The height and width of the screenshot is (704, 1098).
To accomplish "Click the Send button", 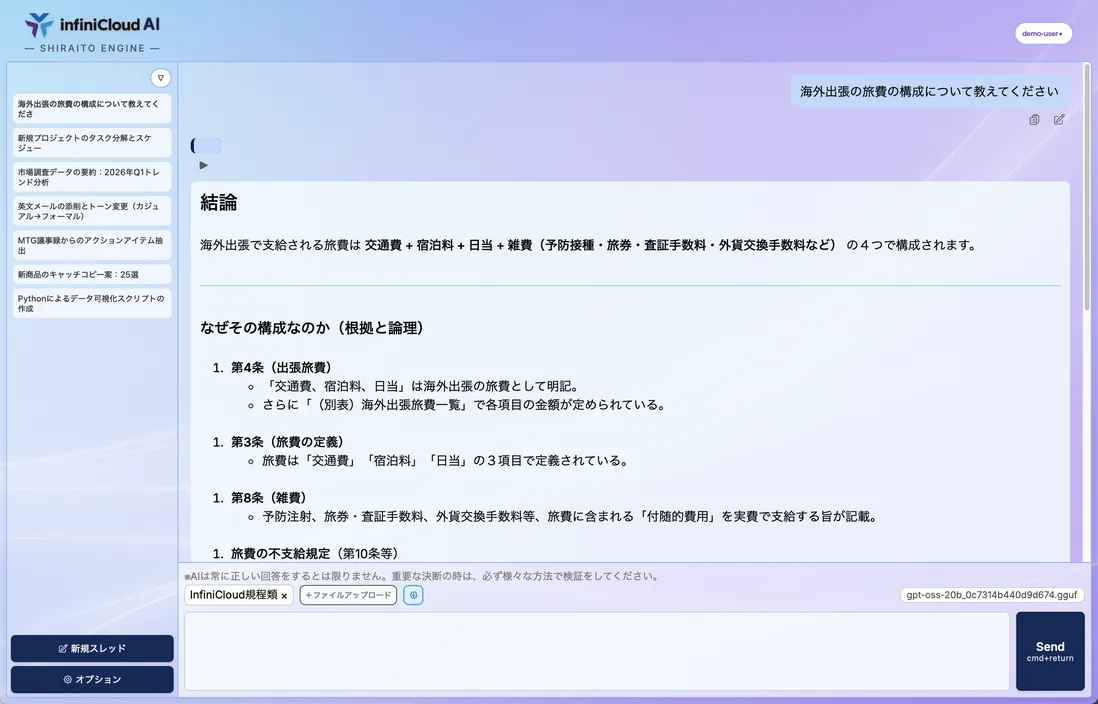I will [x=1050, y=651].
